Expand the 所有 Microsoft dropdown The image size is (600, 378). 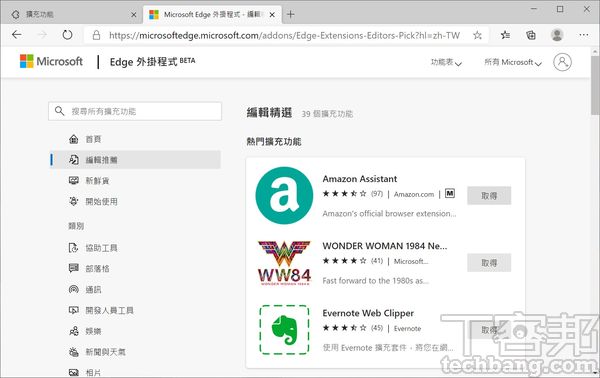click(x=513, y=62)
